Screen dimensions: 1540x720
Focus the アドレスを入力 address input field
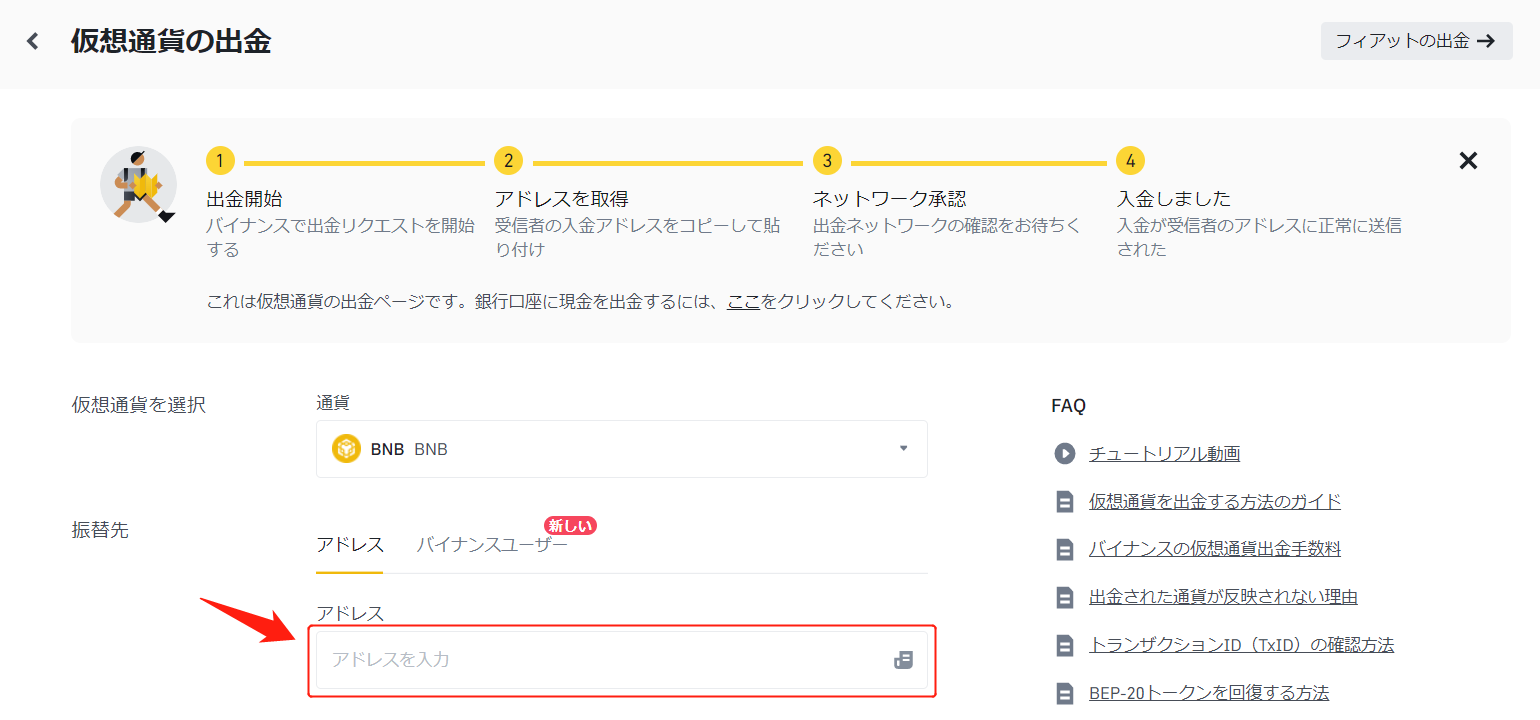click(x=622, y=660)
